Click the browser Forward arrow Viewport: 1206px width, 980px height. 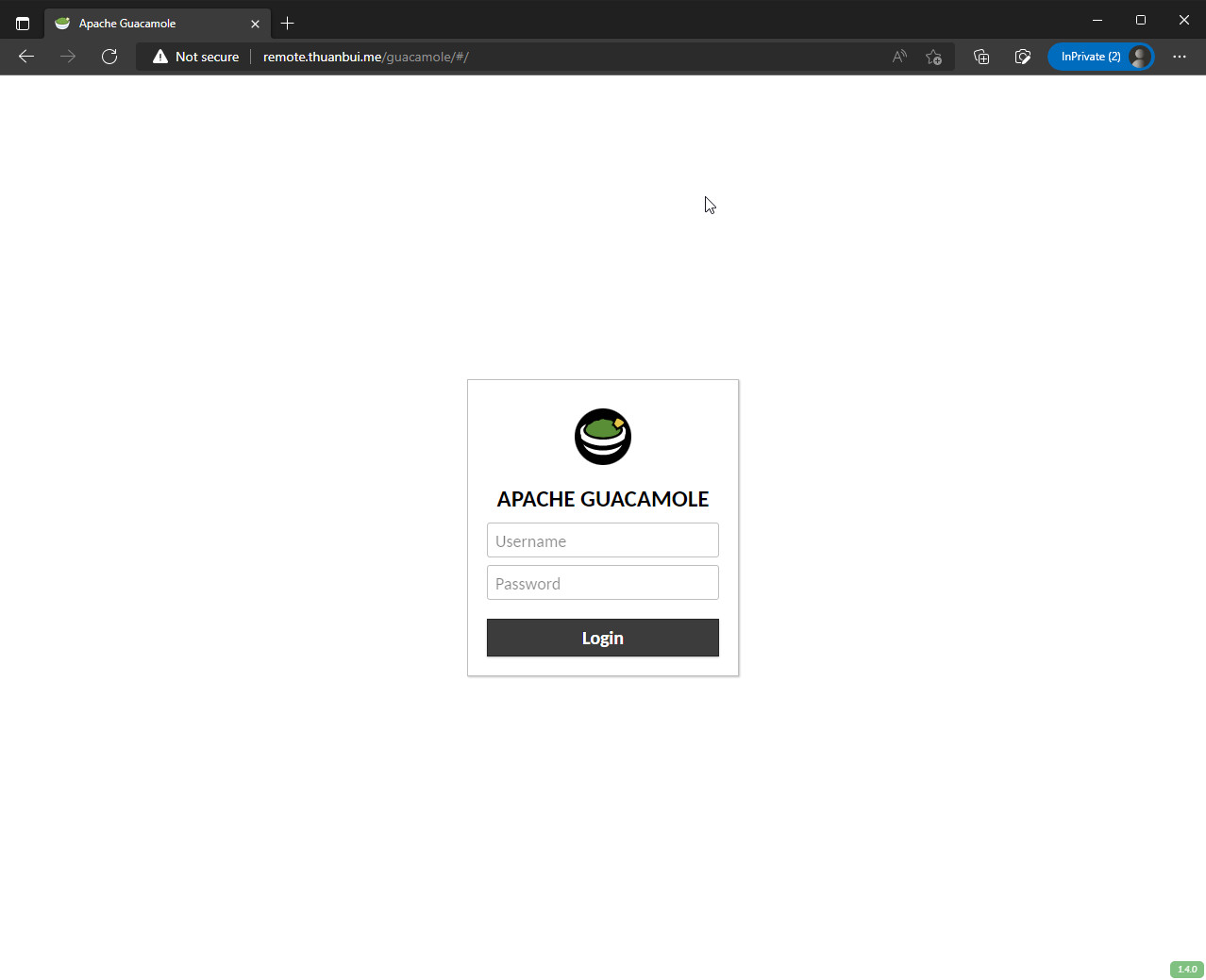[x=68, y=57]
